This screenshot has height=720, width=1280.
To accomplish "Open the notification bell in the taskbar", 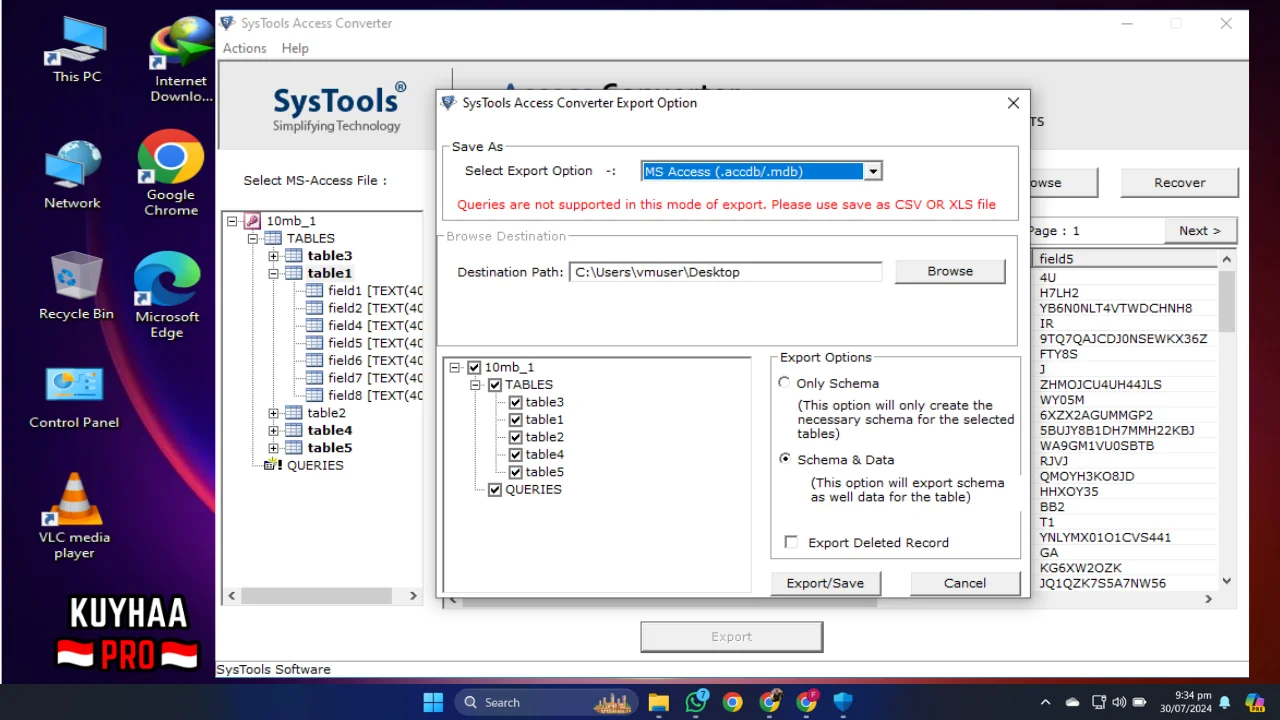I will pyautogui.click(x=1224, y=702).
